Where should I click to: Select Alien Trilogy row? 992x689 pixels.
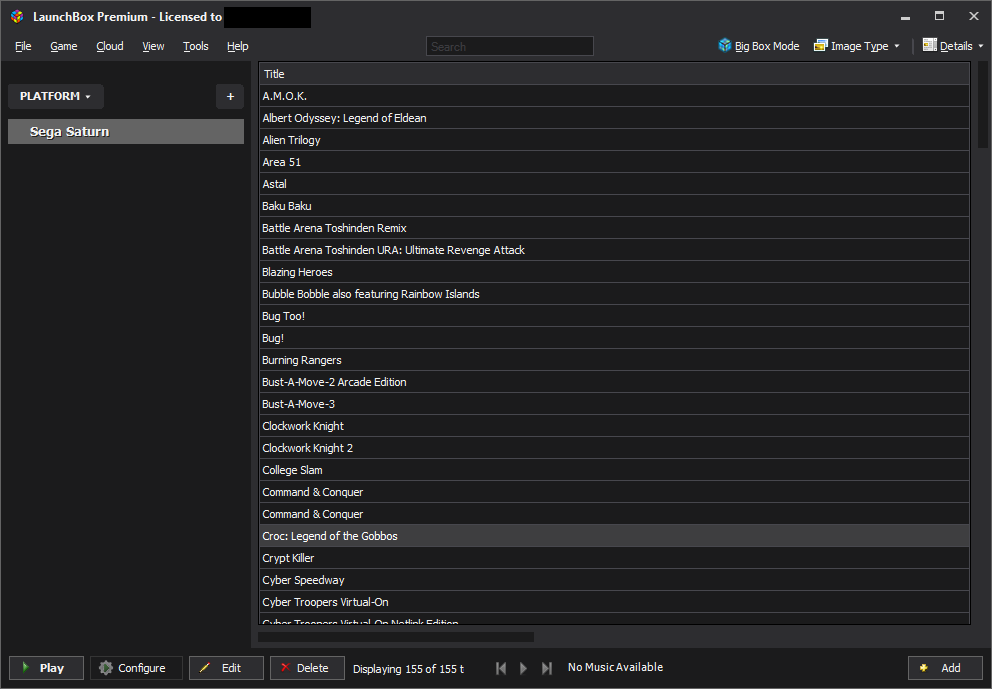click(614, 140)
